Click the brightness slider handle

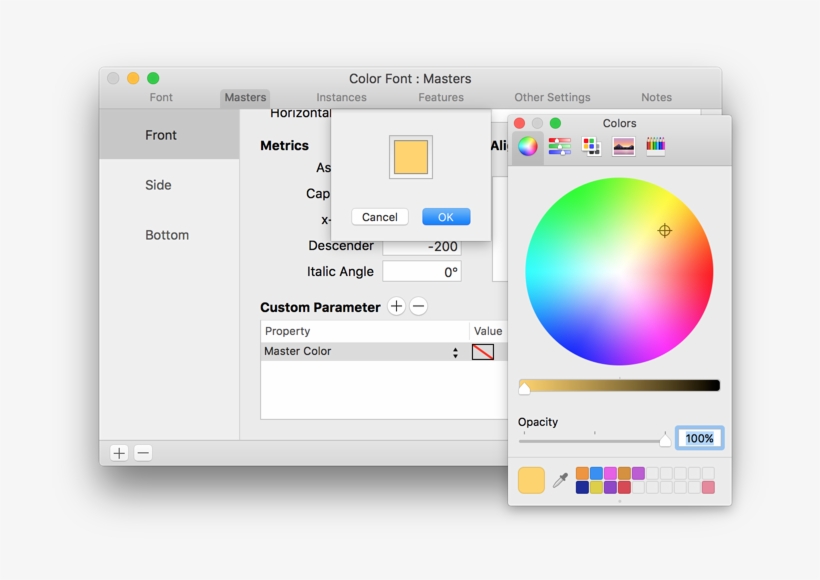click(525, 388)
